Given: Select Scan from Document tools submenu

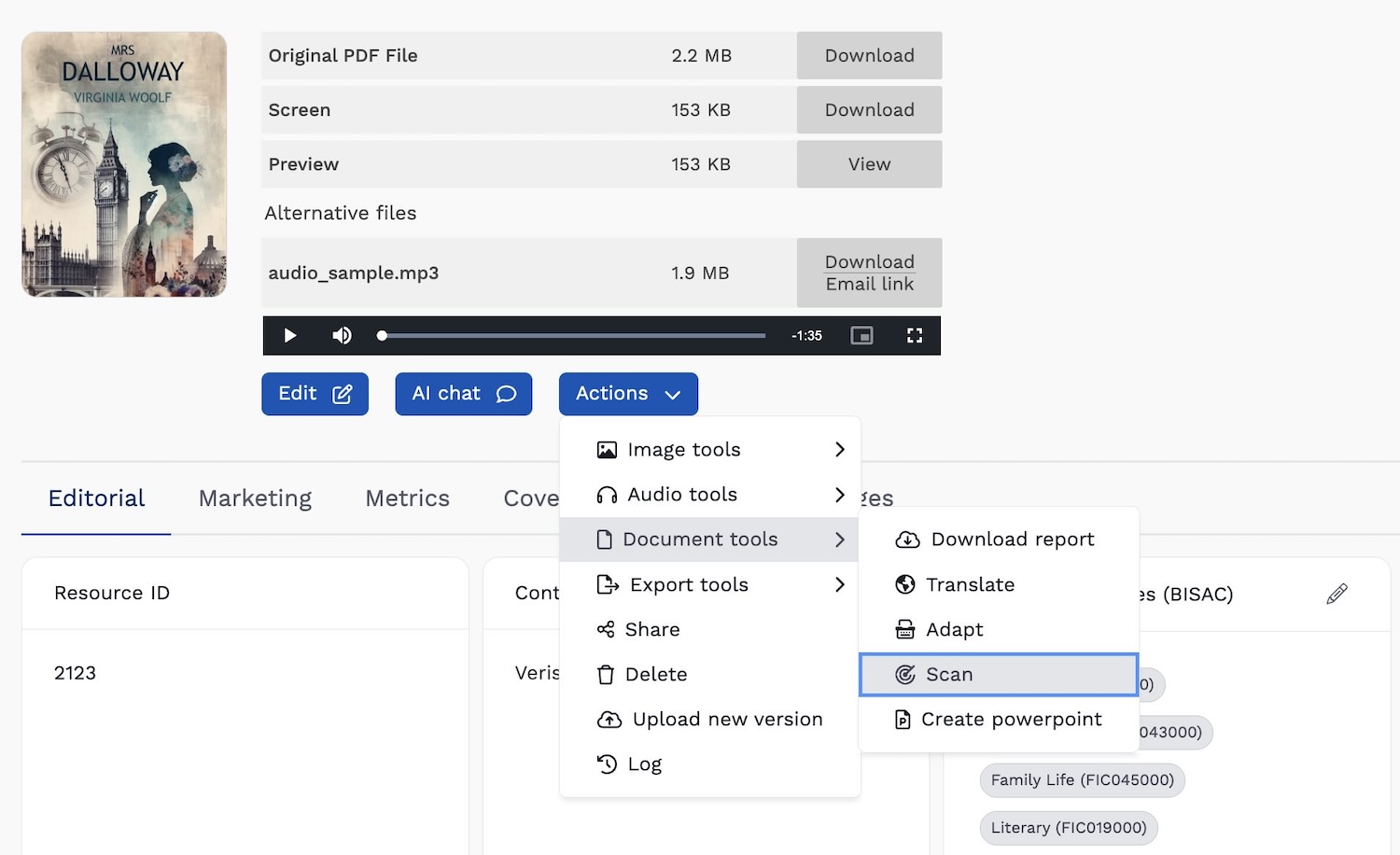Looking at the screenshot, I should [x=999, y=674].
